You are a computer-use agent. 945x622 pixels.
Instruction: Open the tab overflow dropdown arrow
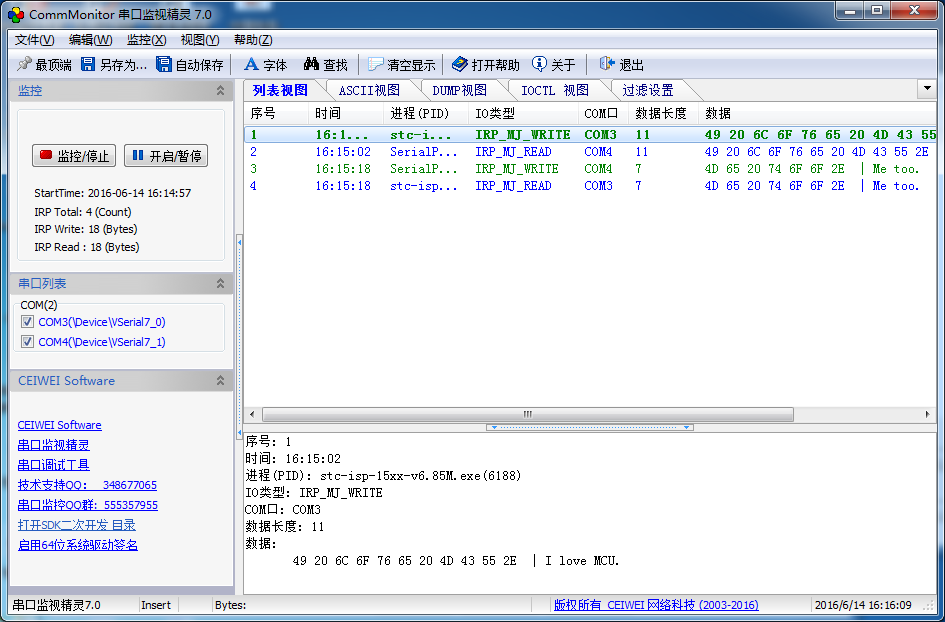tap(928, 89)
